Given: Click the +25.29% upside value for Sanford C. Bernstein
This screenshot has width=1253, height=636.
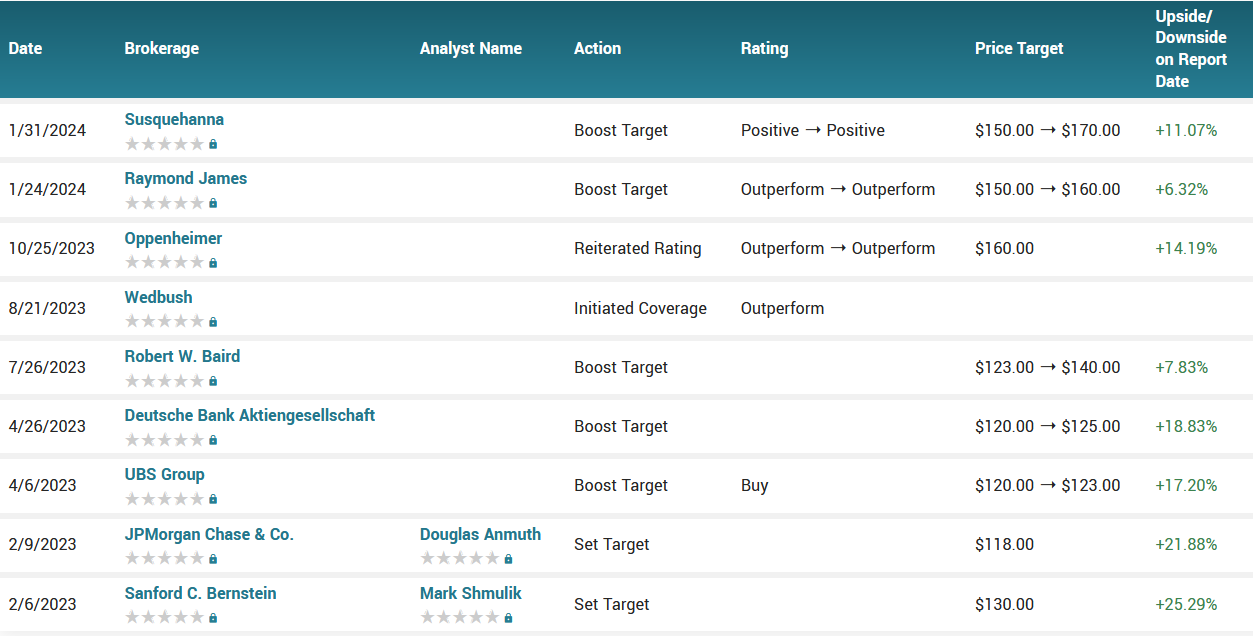Looking at the screenshot, I should (1185, 604).
